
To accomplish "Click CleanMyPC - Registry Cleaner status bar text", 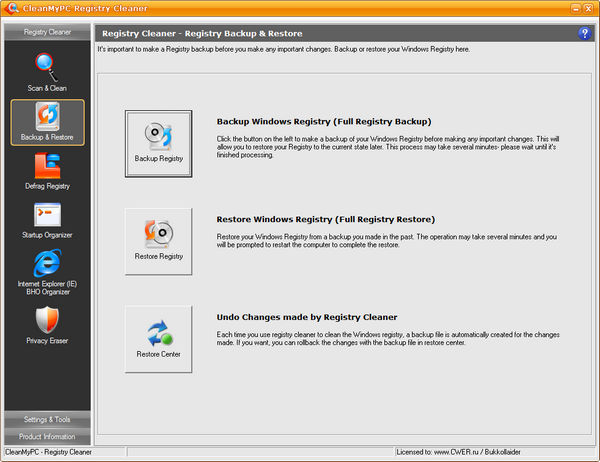I will coord(50,453).
